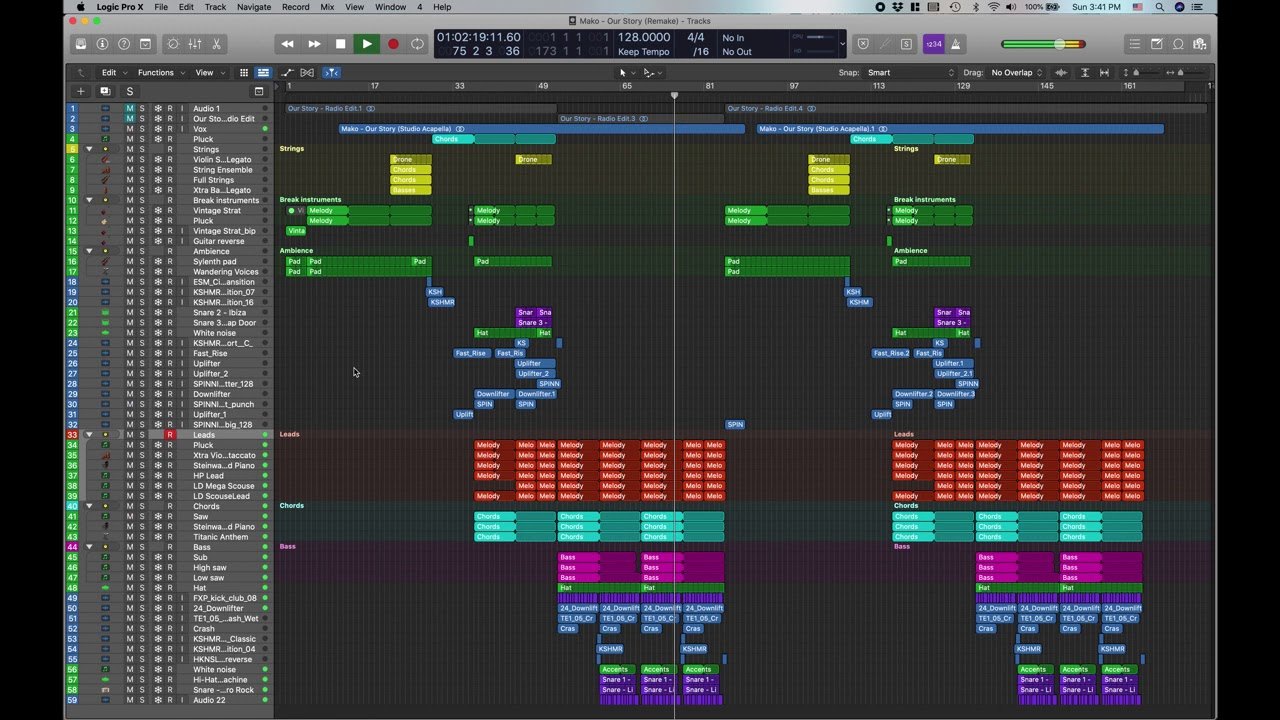1280x720 pixels.
Task: Unmute the Audio 1 track
Action: coord(130,108)
